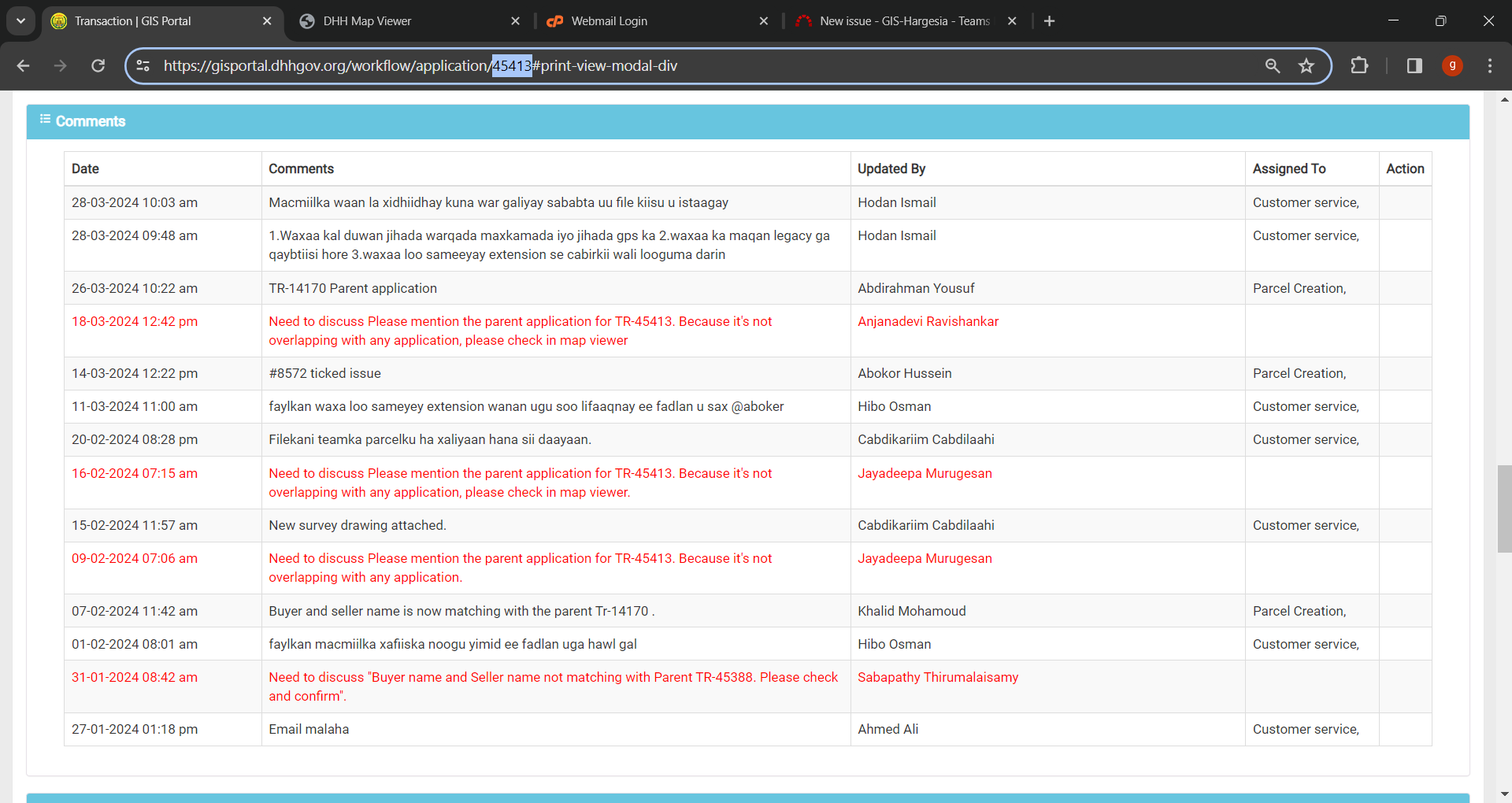
Task: Click the Action column header
Action: point(1405,168)
